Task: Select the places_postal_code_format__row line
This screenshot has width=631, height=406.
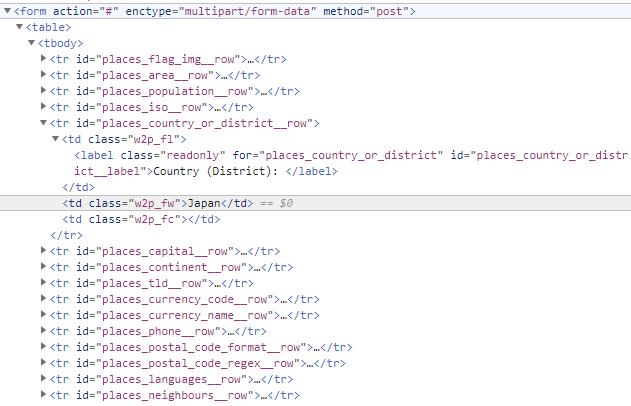Action: coord(201,347)
